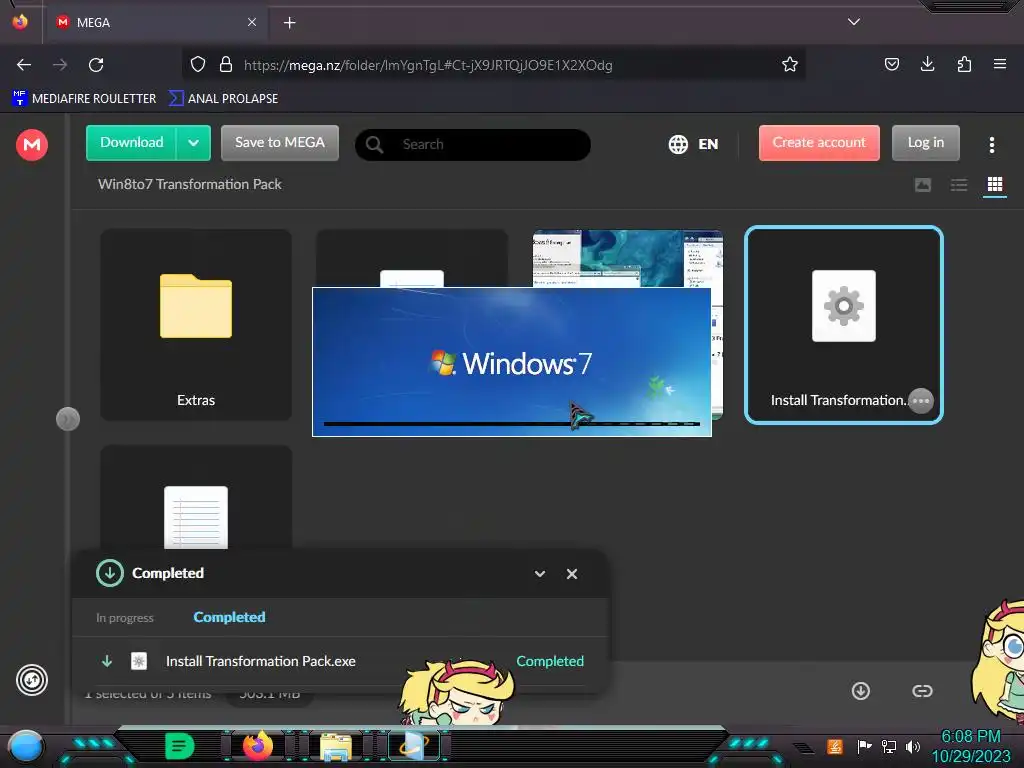Collapse the Completed transfers panel
Screen dimensions: 1024x768
pos(540,574)
